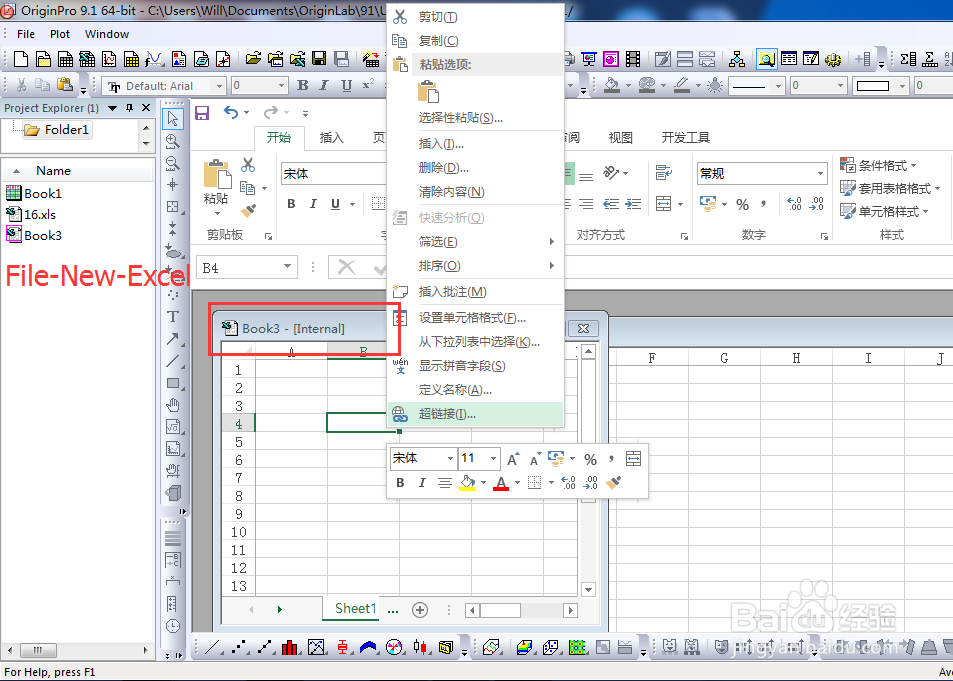Open the Default: Arial font dropdown

(220, 86)
